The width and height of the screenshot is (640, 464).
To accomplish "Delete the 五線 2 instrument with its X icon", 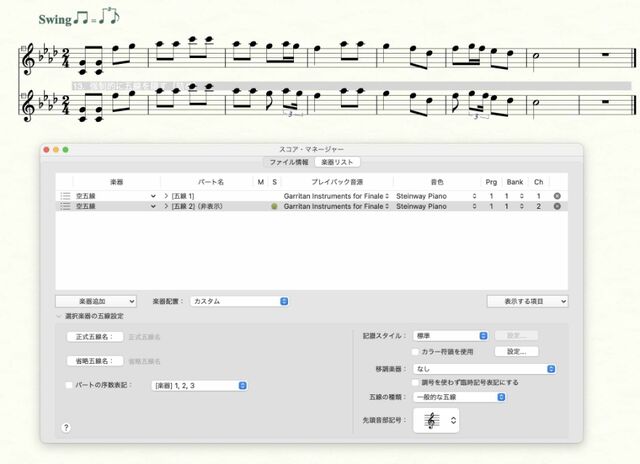I will [x=557, y=206].
